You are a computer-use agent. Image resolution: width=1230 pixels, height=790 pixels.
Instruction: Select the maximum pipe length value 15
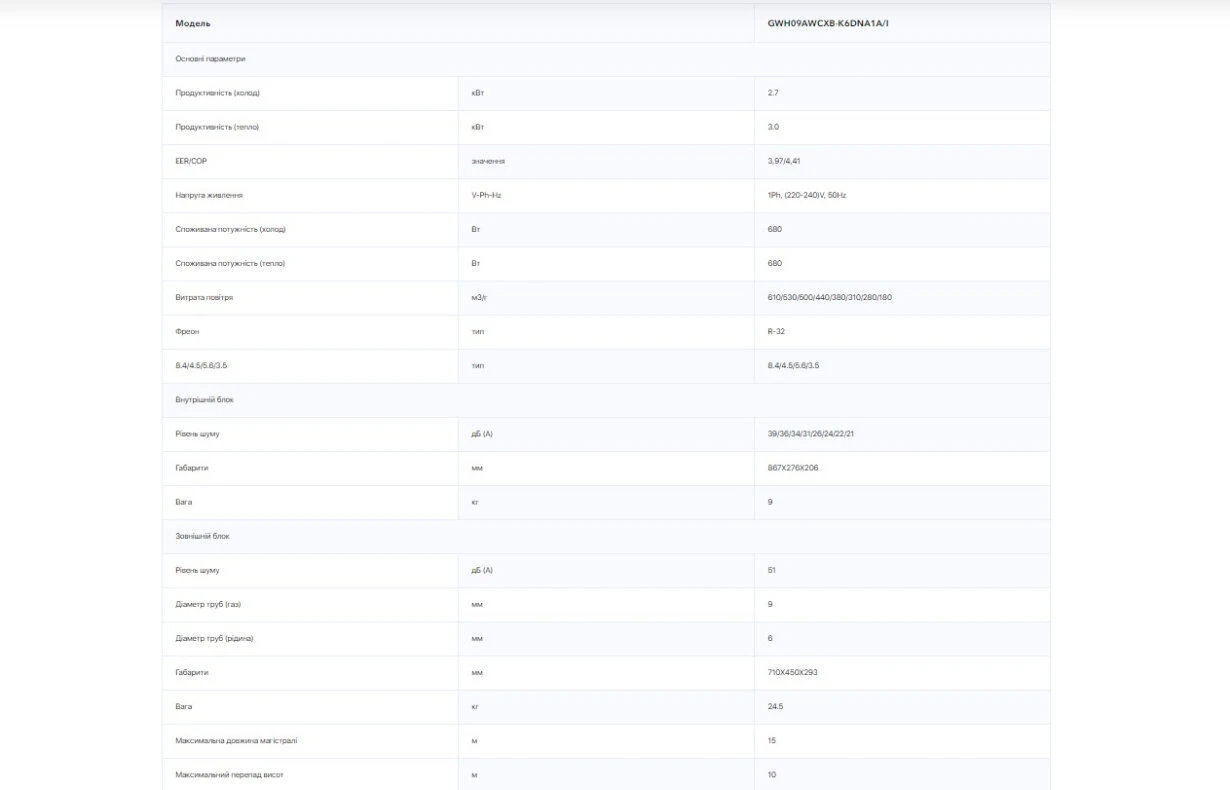772,740
